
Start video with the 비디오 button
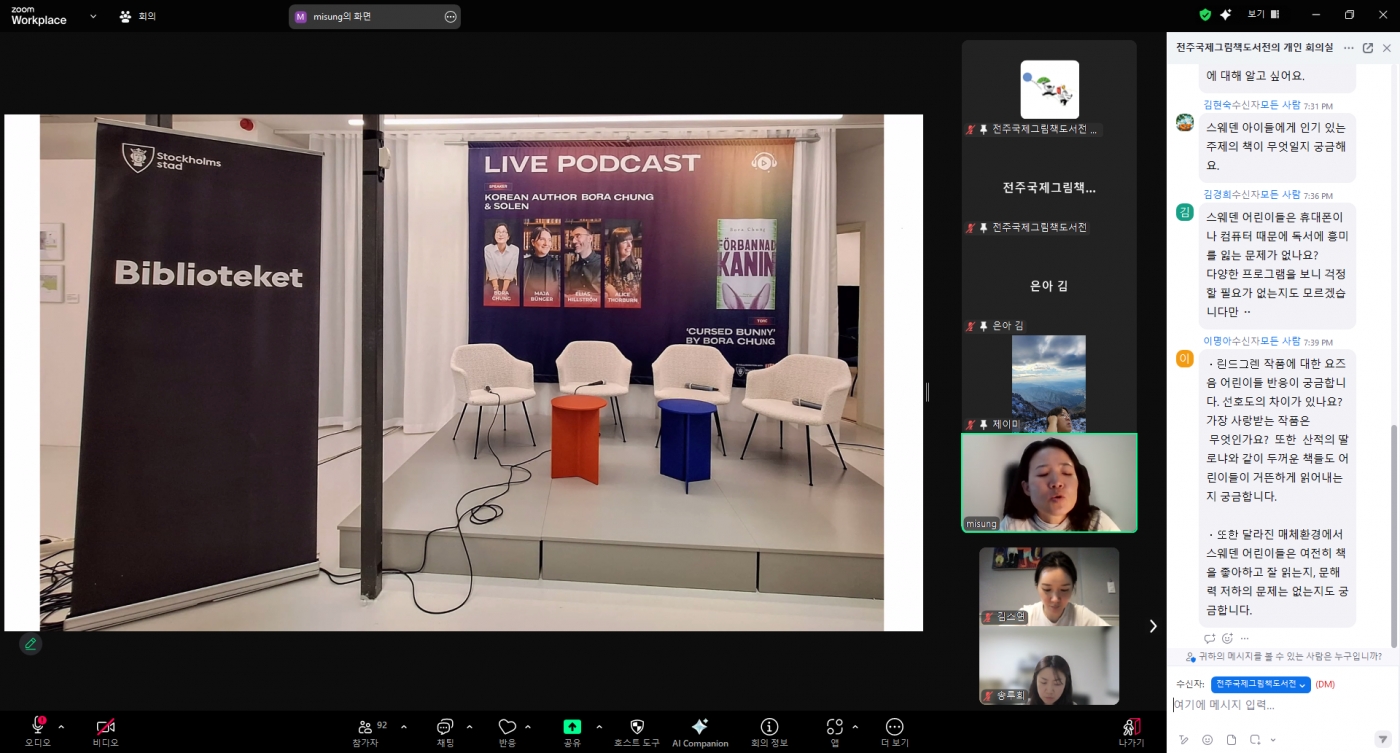point(105,731)
